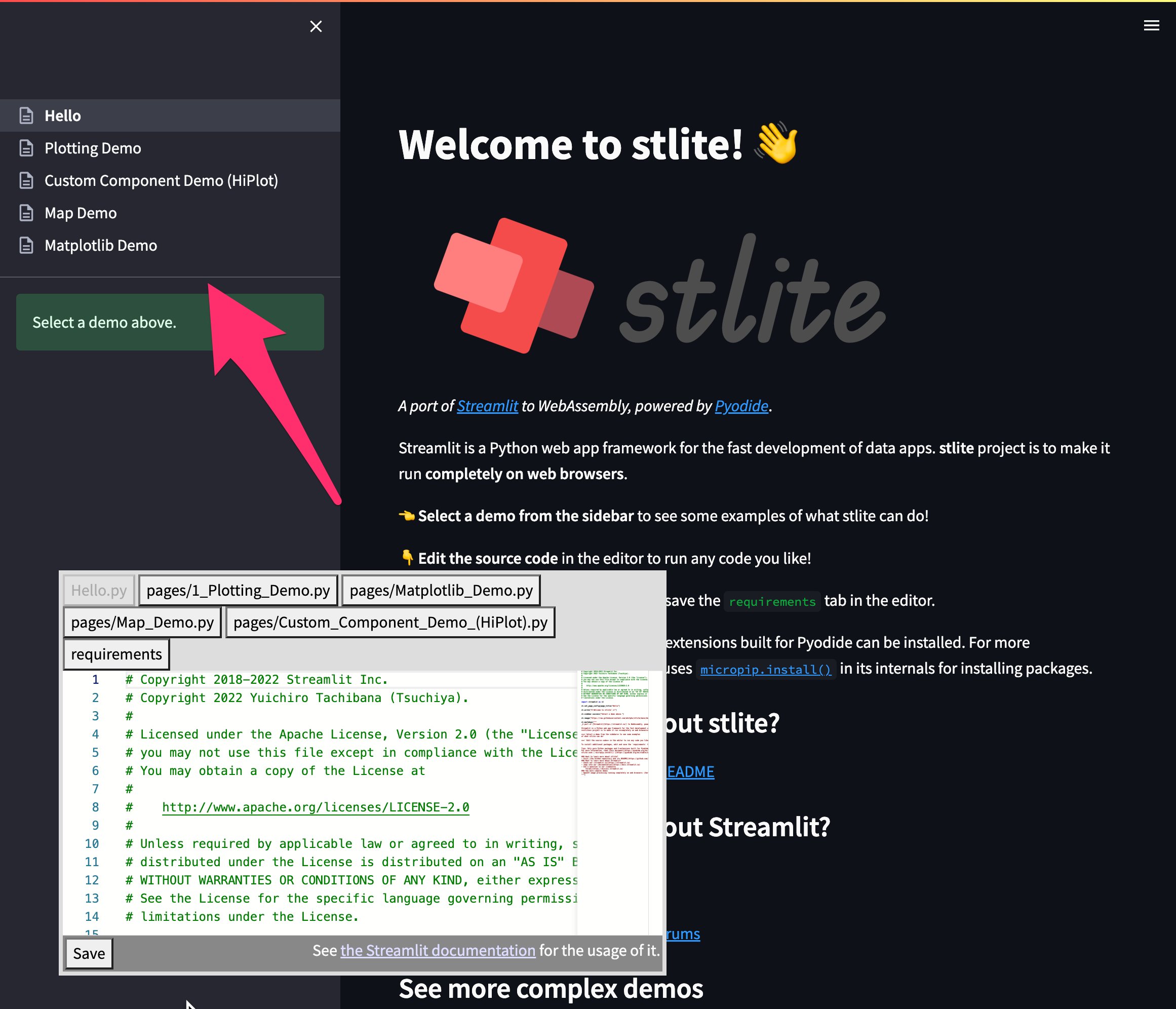Open the Pyodide hyperlink
The width and height of the screenshot is (1176, 1009).
tap(740, 406)
